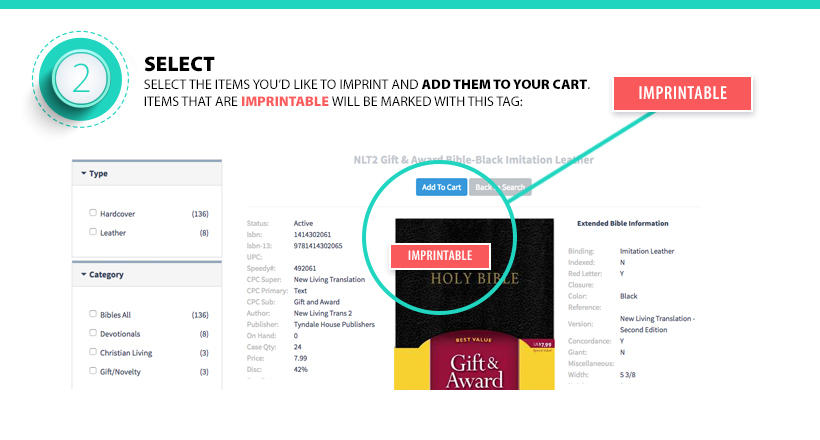The width and height of the screenshot is (820, 440).
Task: Click the New Living Translation CPC Super value
Action: (332, 279)
